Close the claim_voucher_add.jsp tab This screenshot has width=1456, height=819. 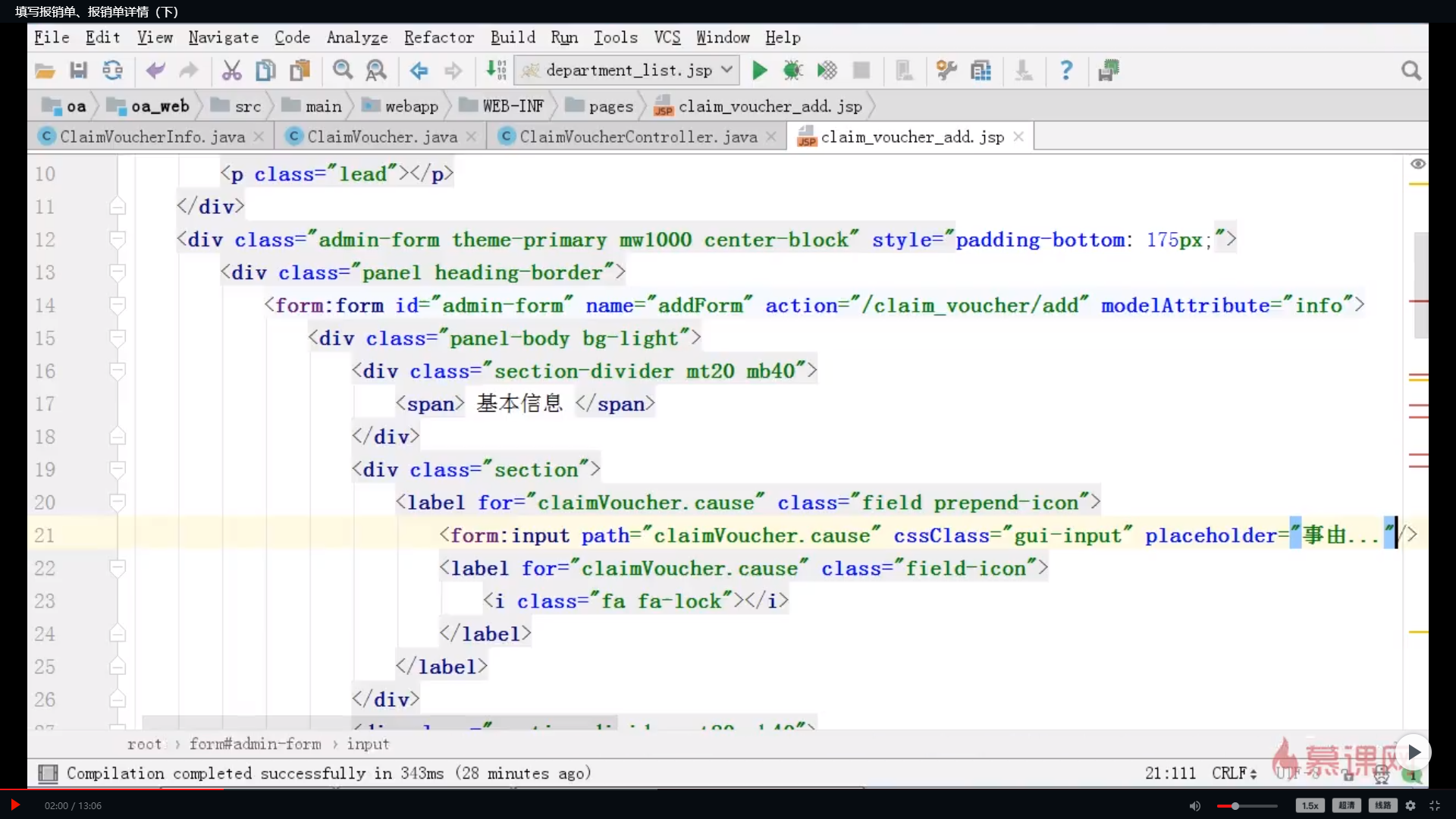[x=1018, y=136]
